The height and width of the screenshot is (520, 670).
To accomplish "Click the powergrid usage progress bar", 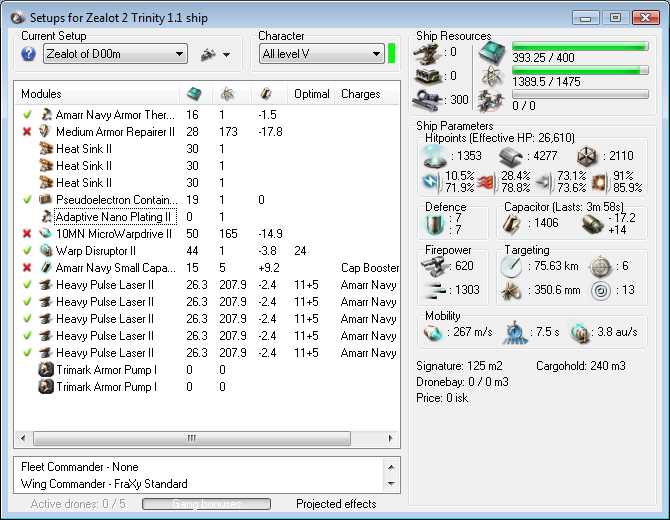I will (580, 70).
